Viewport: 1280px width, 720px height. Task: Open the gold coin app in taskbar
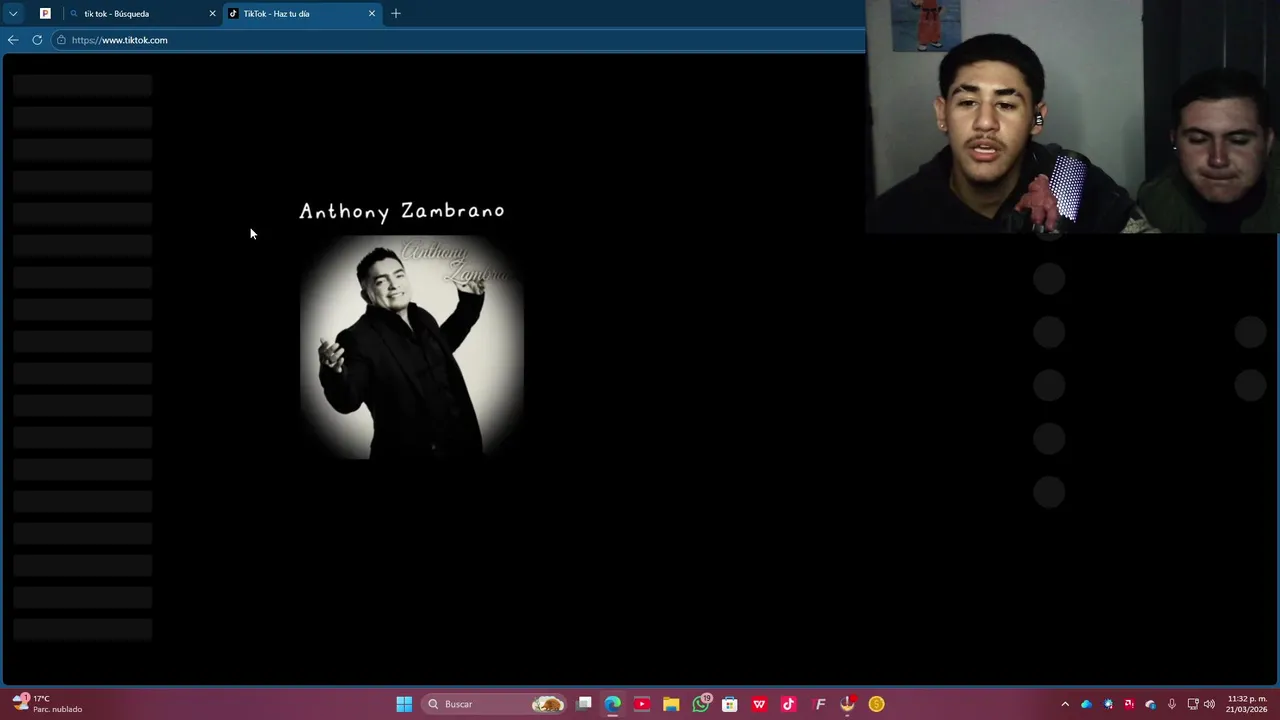coord(877,704)
